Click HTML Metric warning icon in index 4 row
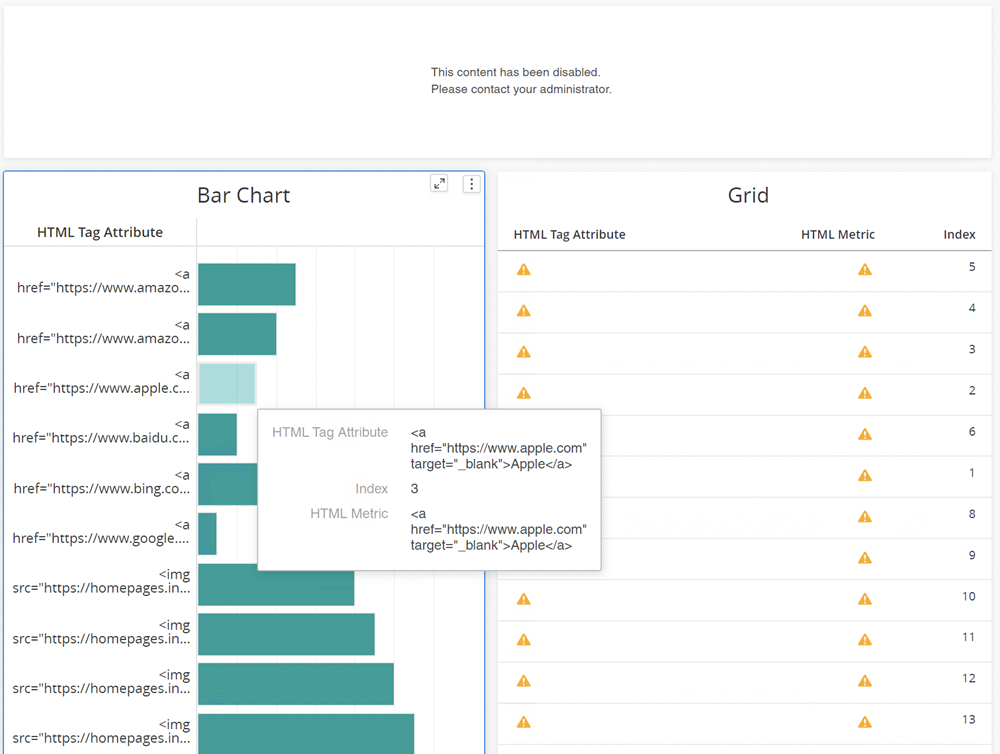The image size is (1000, 754). 865,311
